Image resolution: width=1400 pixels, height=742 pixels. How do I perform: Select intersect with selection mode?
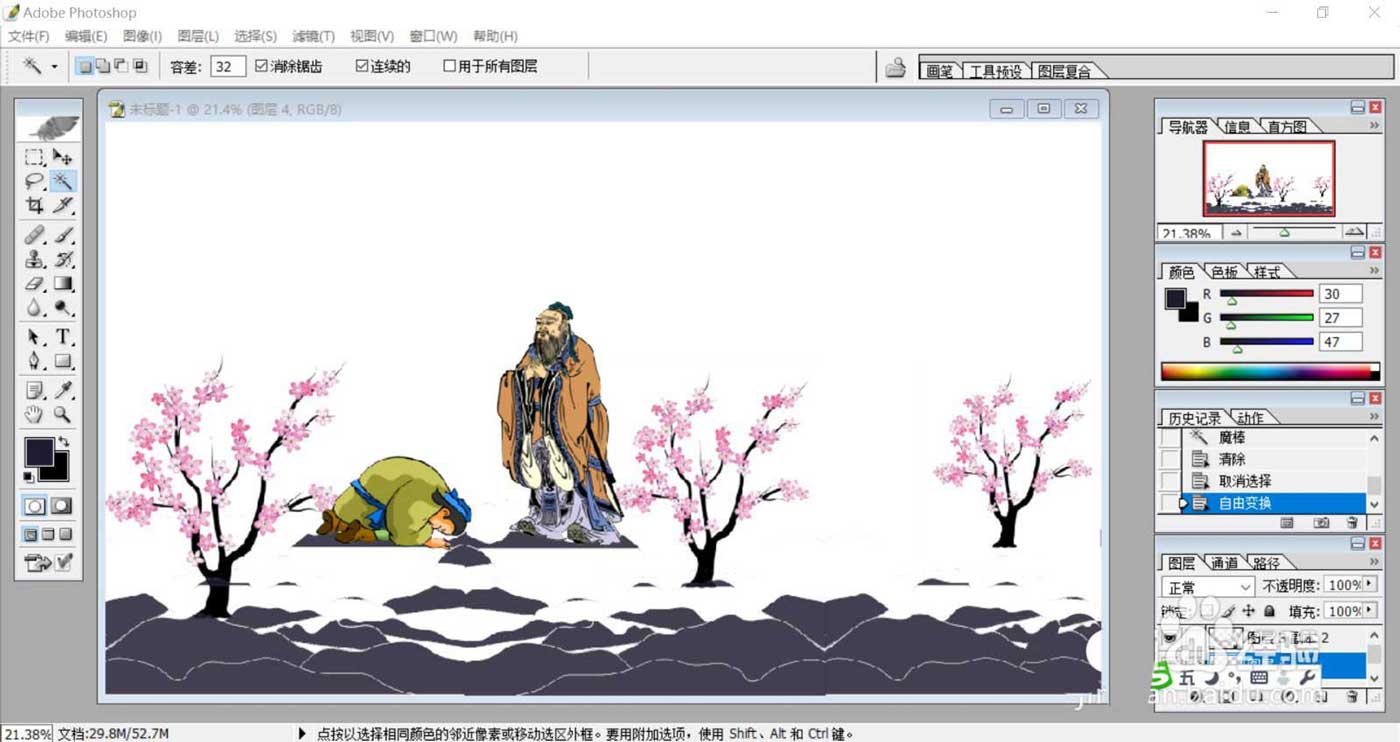[x=140, y=66]
